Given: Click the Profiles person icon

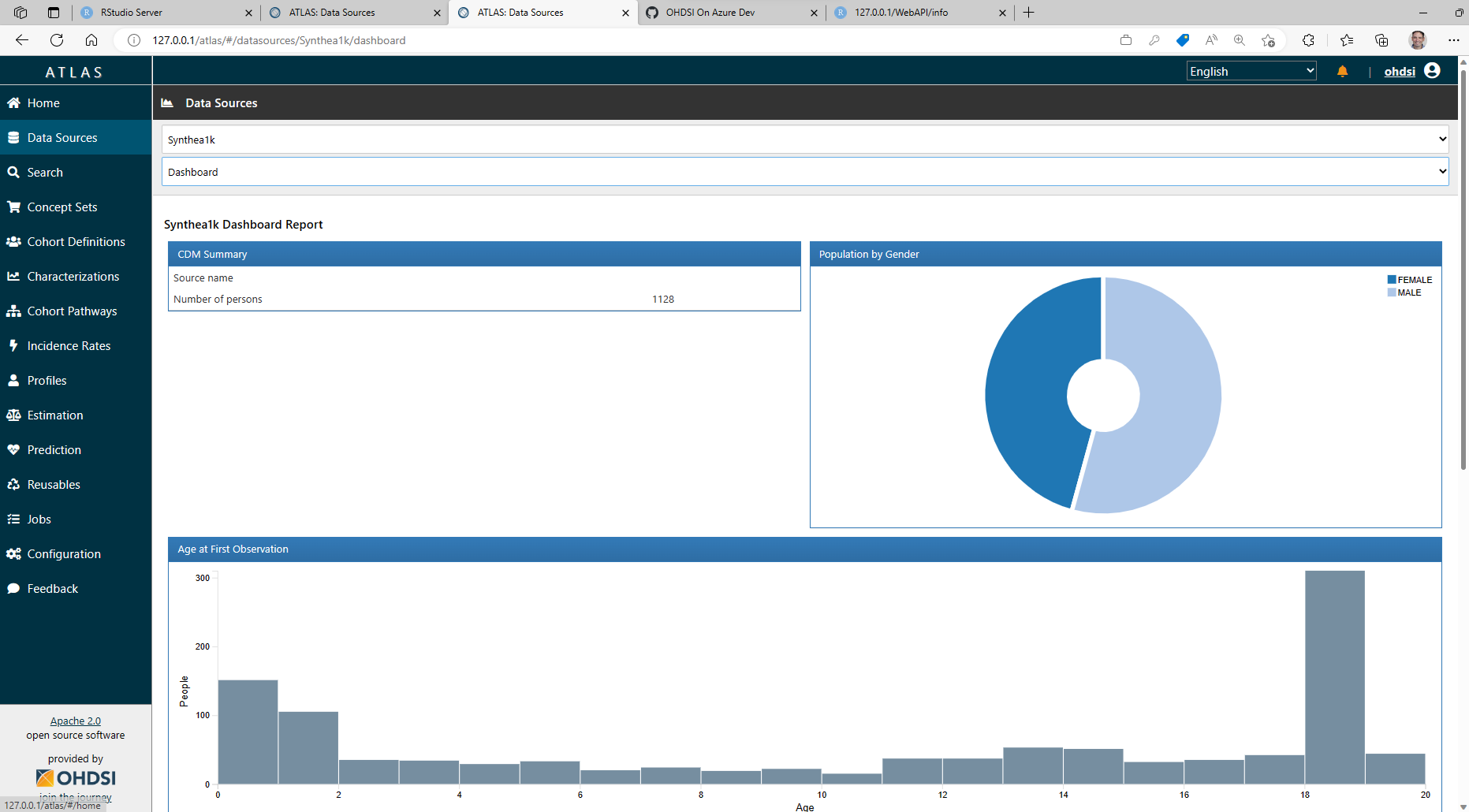Looking at the screenshot, I should tap(14, 380).
